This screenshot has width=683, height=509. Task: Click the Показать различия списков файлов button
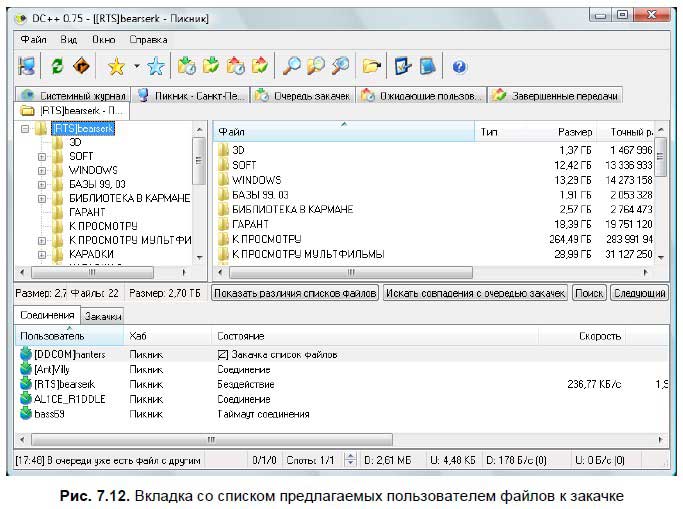click(x=294, y=293)
